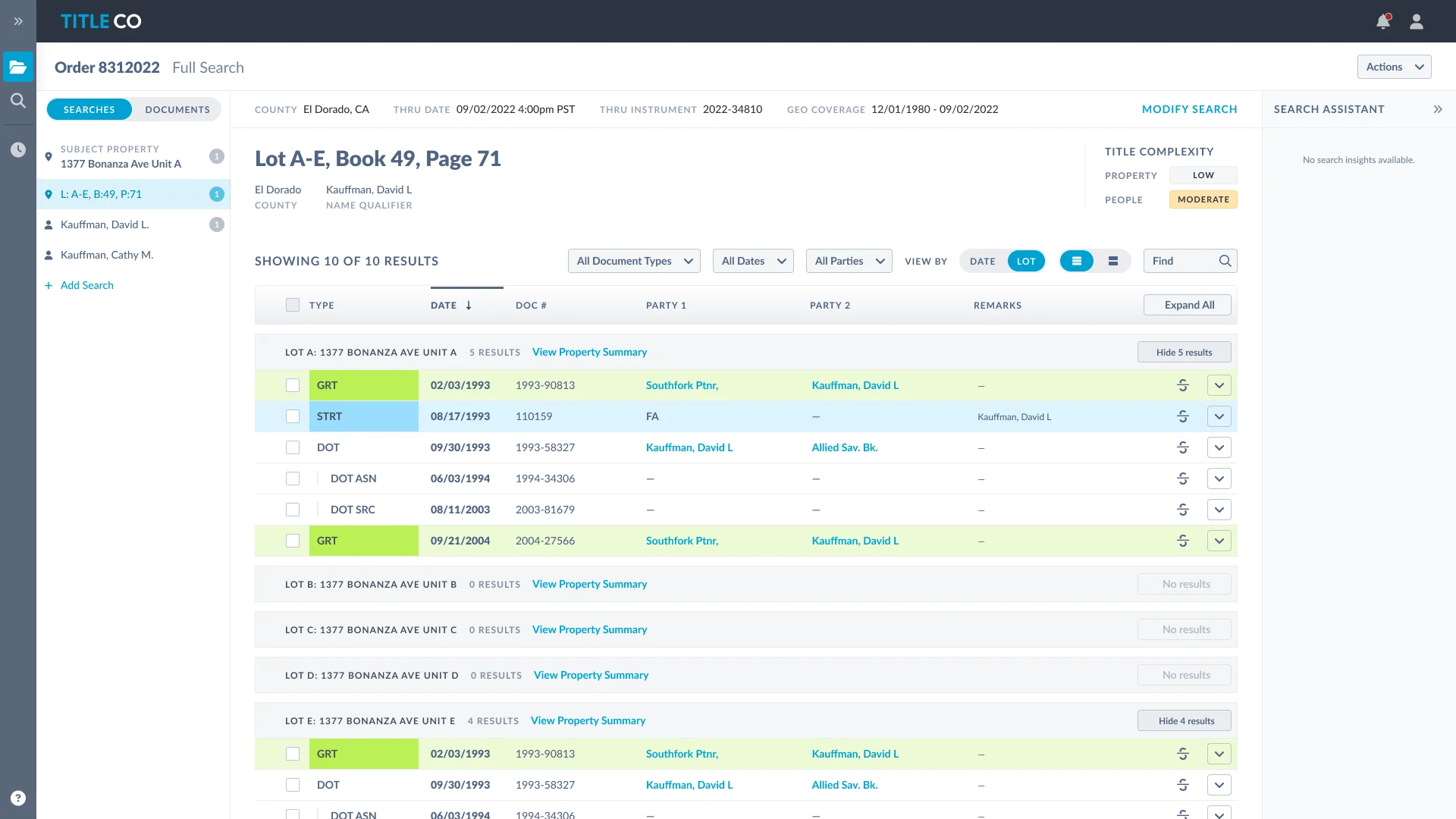Open the help question mark icon

18,798
